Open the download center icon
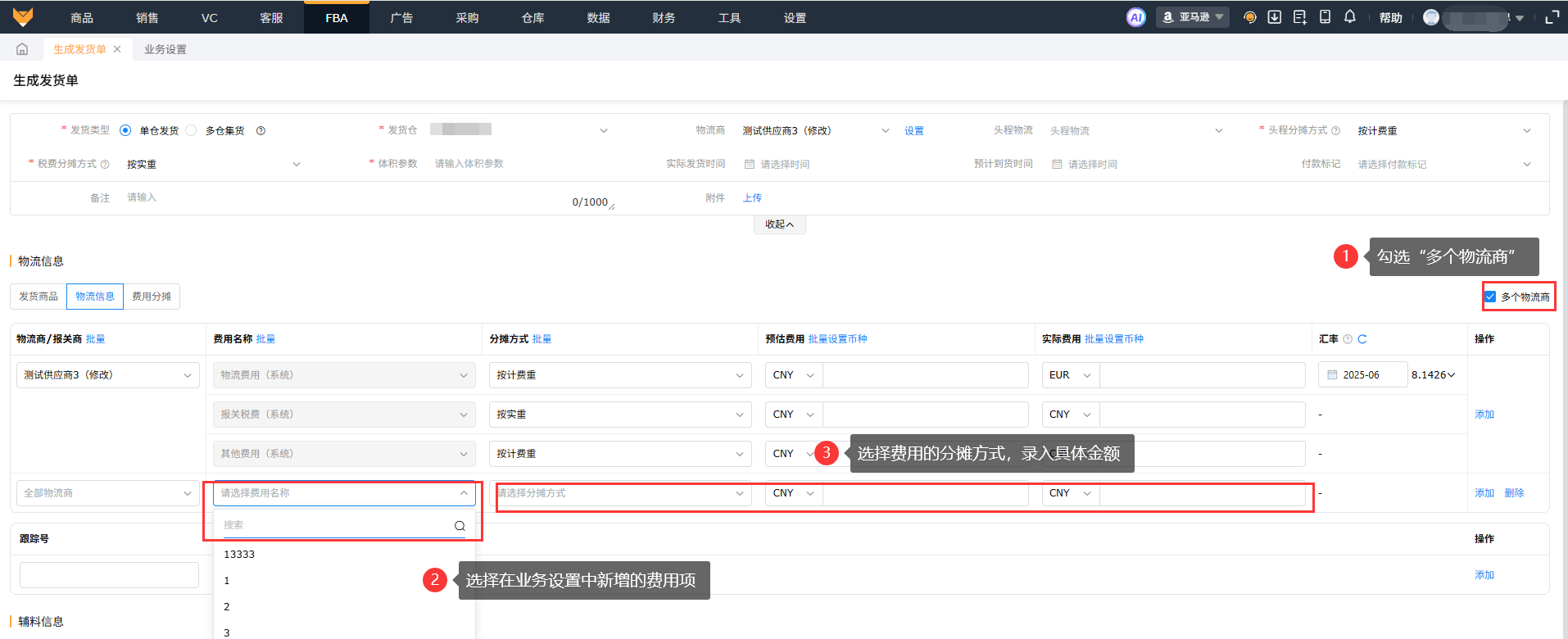The height and width of the screenshot is (639, 1568). click(x=1275, y=17)
